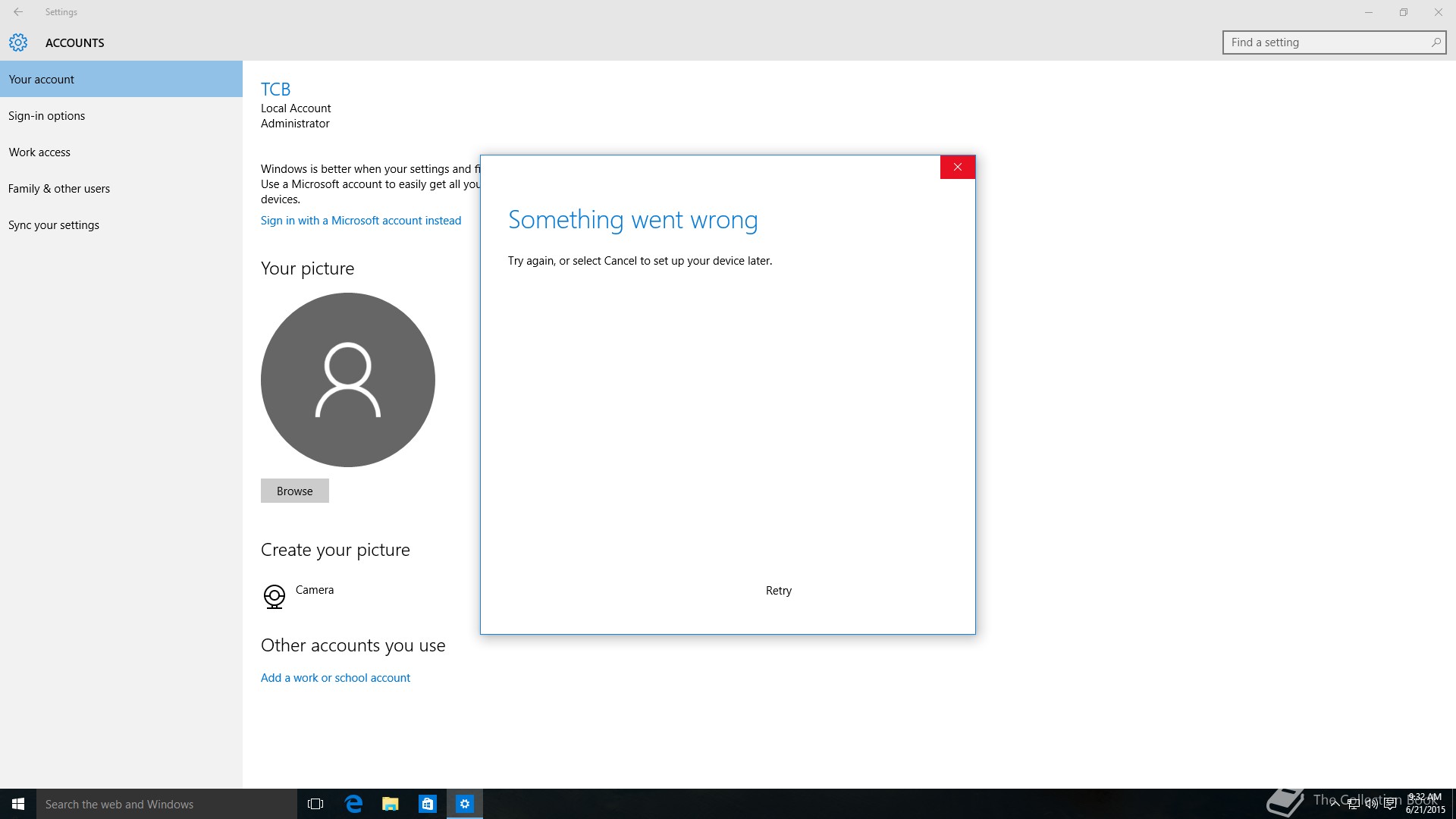
Task: Click the Settings taskbar icon
Action: coord(465,804)
